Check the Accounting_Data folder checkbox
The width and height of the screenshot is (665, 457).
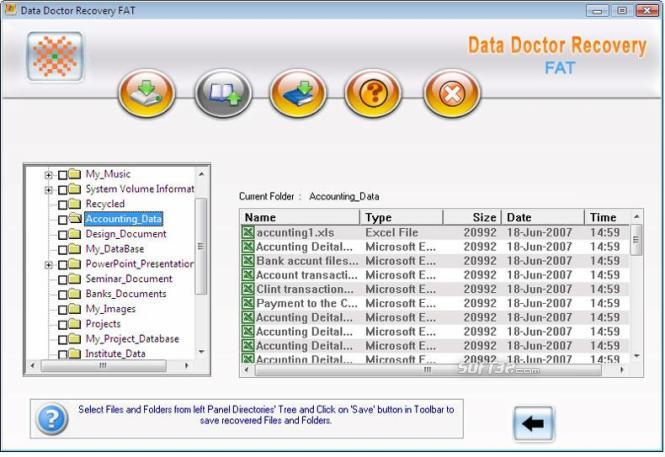coord(62,220)
